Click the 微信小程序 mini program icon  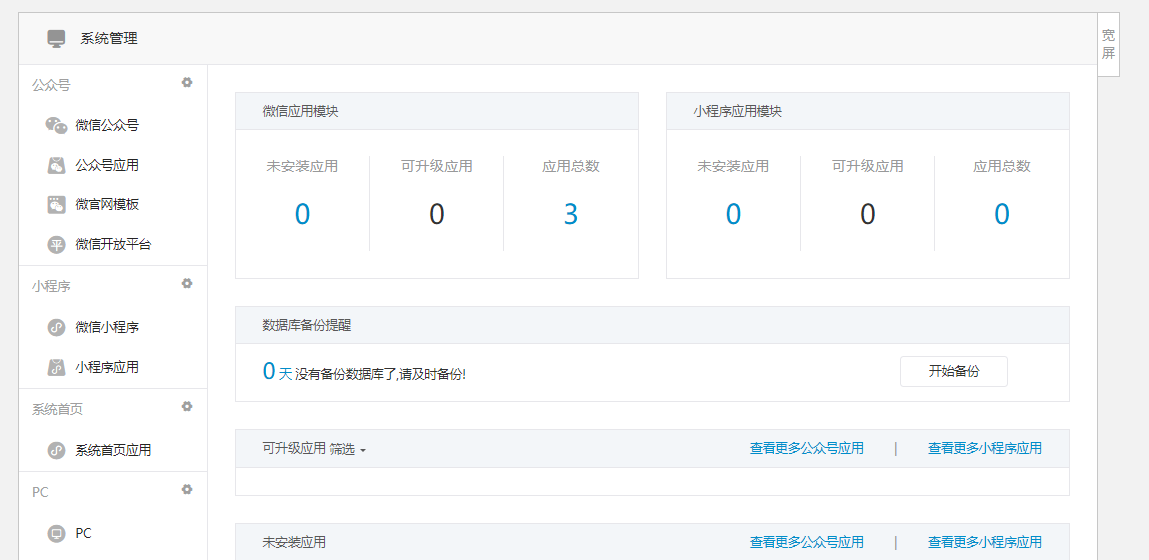click(56, 327)
